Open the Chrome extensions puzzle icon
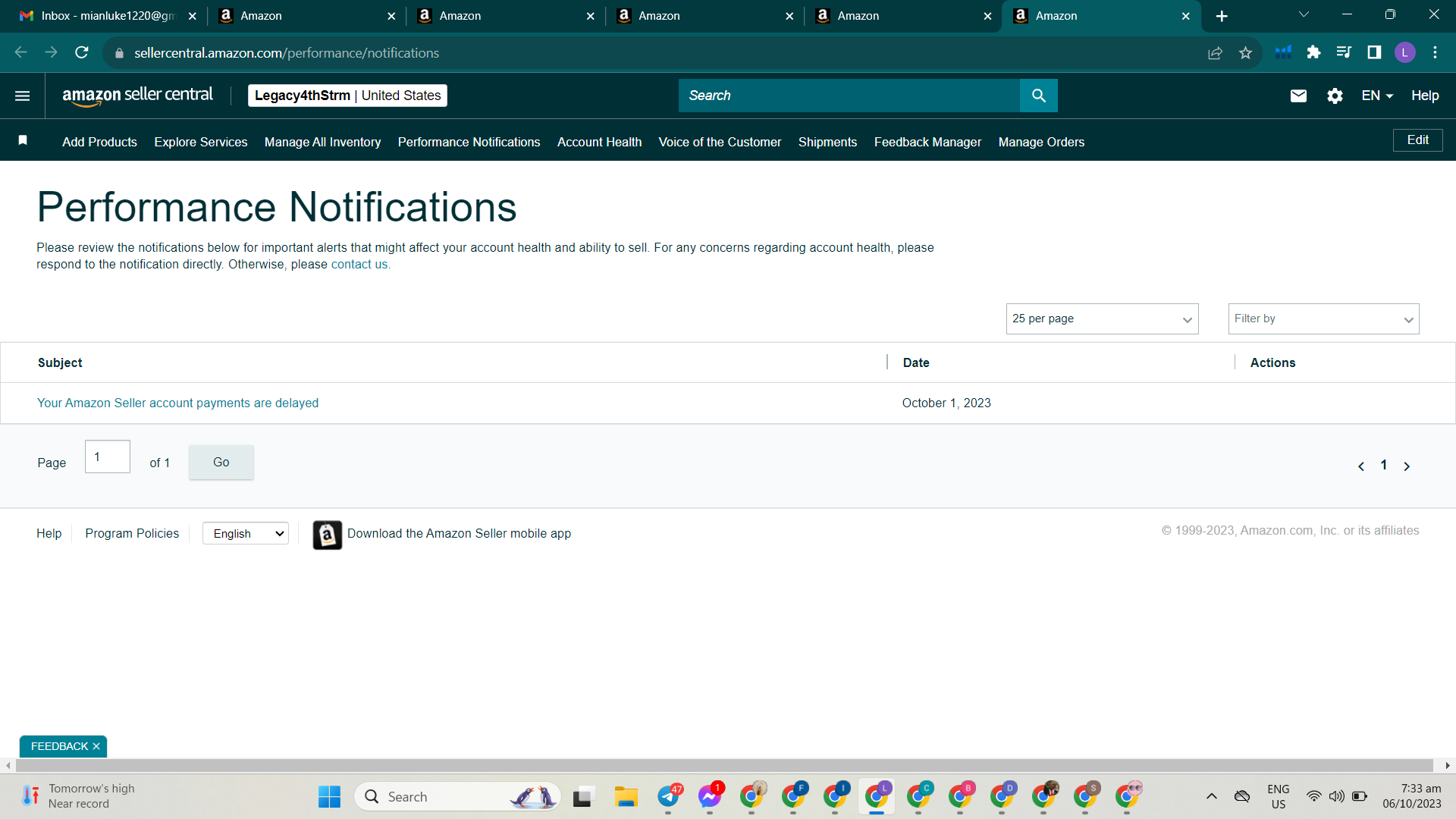 tap(1313, 52)
